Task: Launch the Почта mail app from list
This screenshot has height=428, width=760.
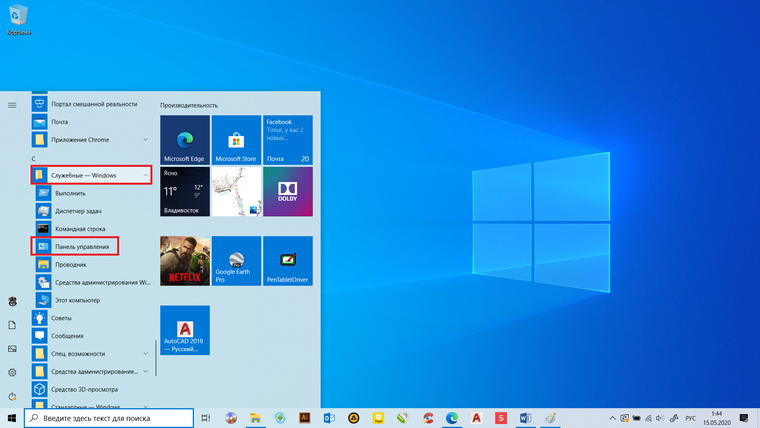Action: [x=91, y=122]
